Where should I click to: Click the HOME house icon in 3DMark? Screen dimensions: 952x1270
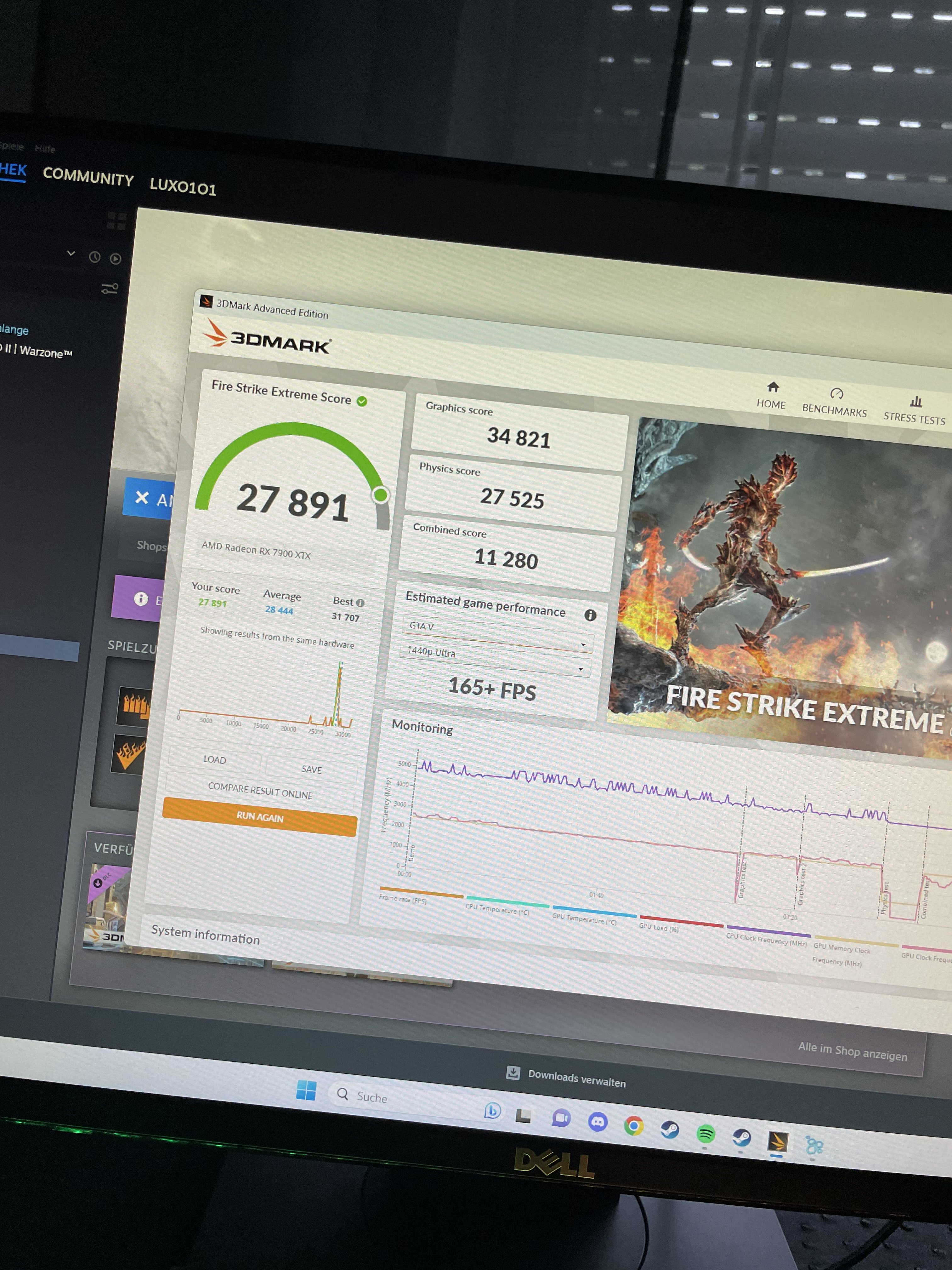773,387
